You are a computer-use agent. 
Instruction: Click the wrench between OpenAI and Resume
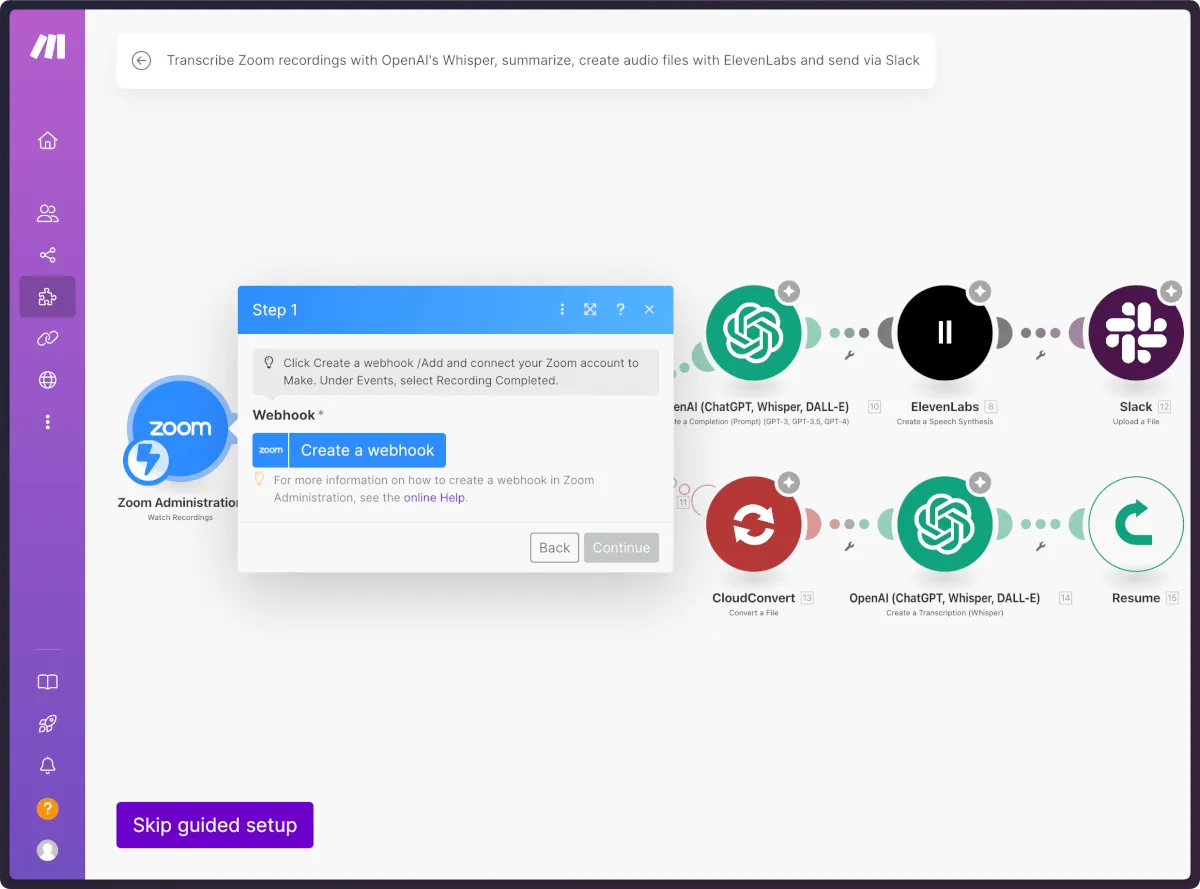point(1040,546)
